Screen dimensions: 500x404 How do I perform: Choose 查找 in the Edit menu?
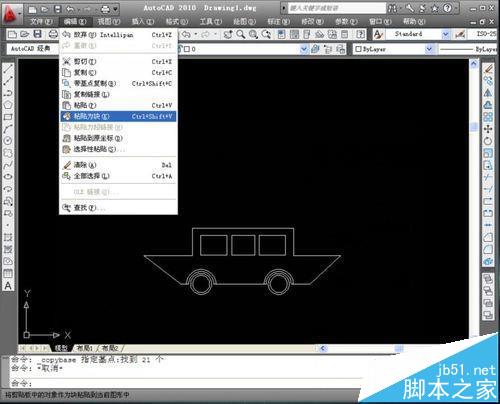pyautogui.click(x=118, y=208)
